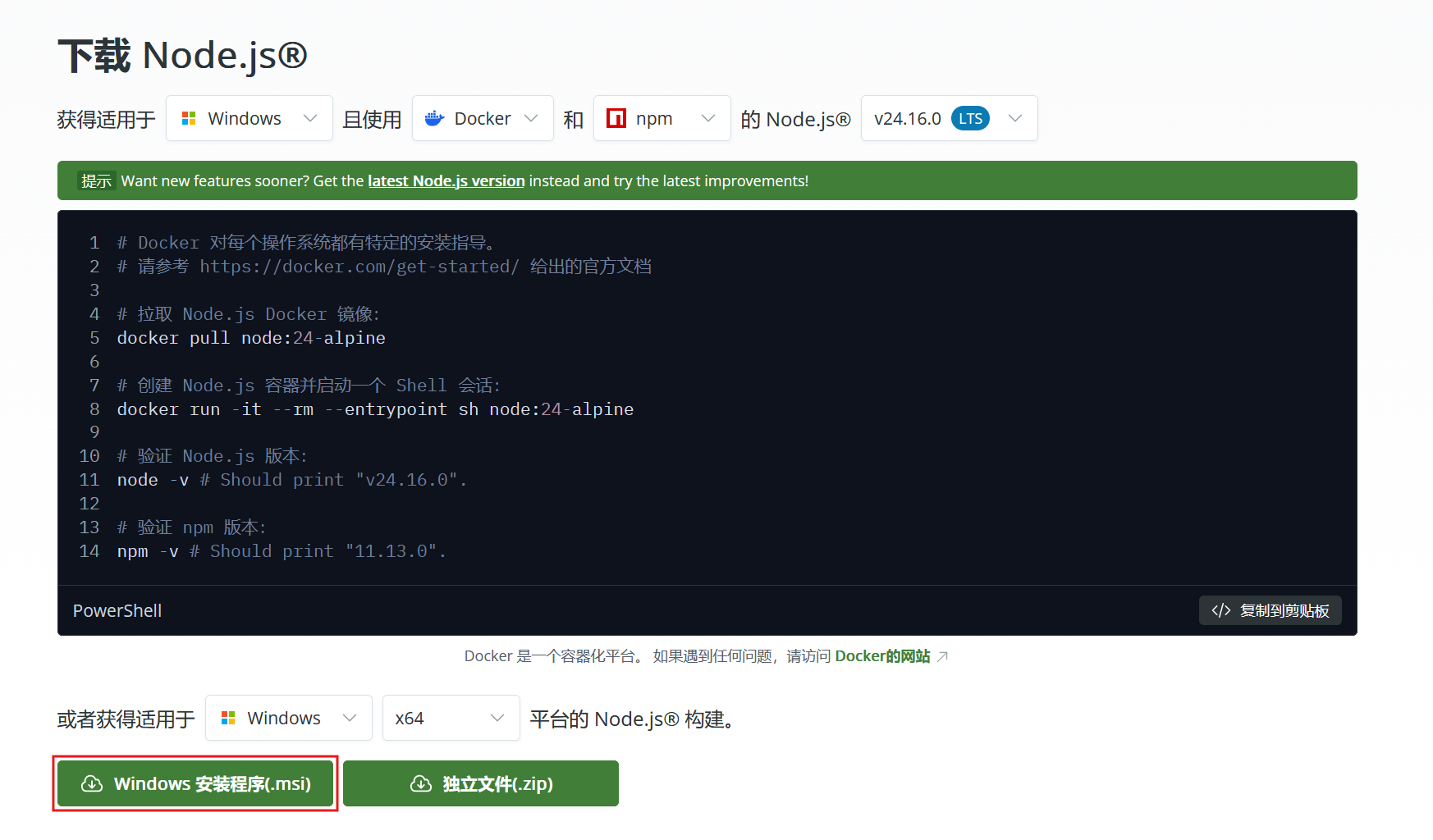Click the download cloud icon on the .zip button
This screenshot has height=840, width=1433.
click(x=421, y=783)
